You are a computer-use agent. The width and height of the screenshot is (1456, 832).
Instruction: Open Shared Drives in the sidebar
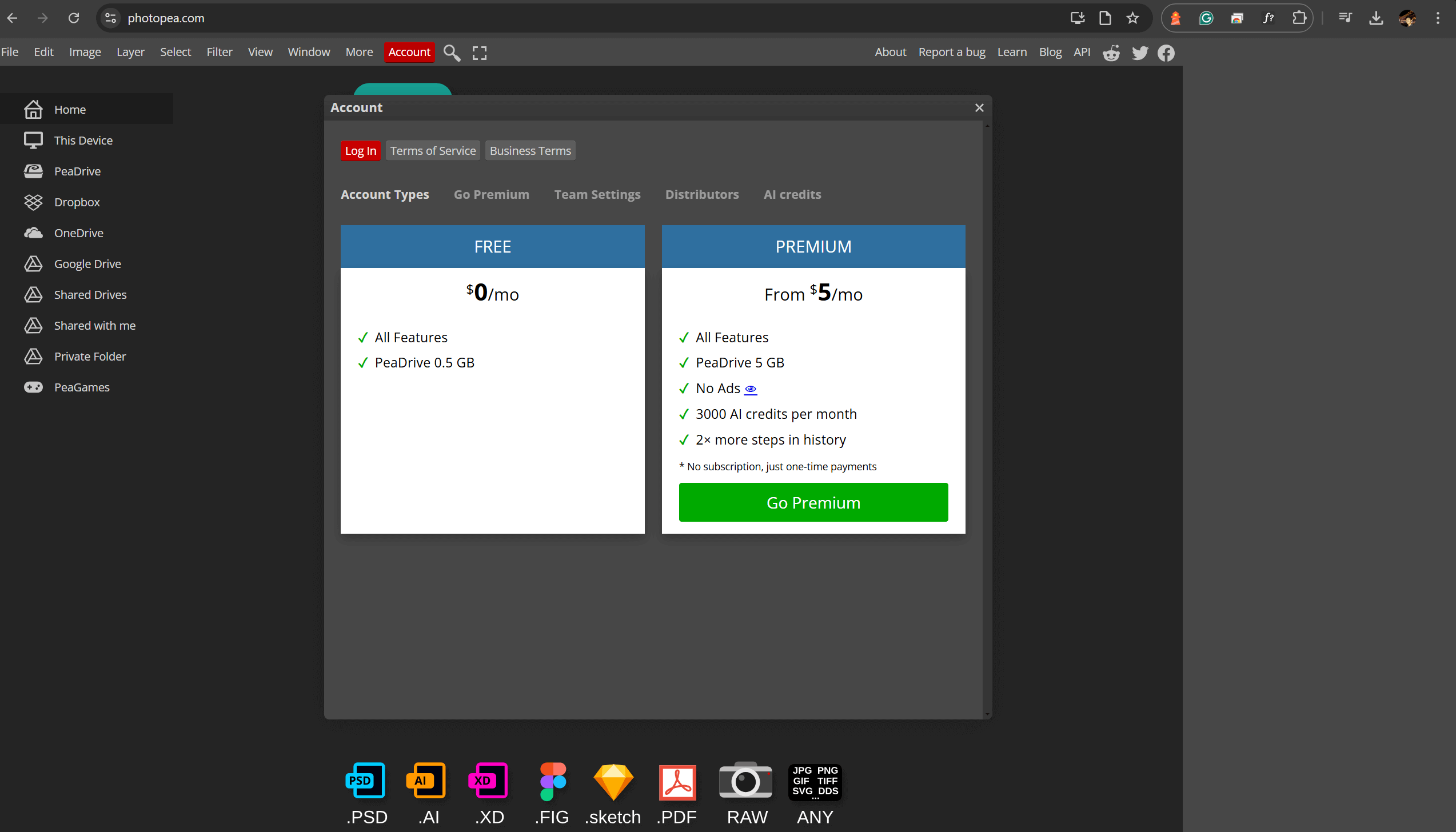87,294
